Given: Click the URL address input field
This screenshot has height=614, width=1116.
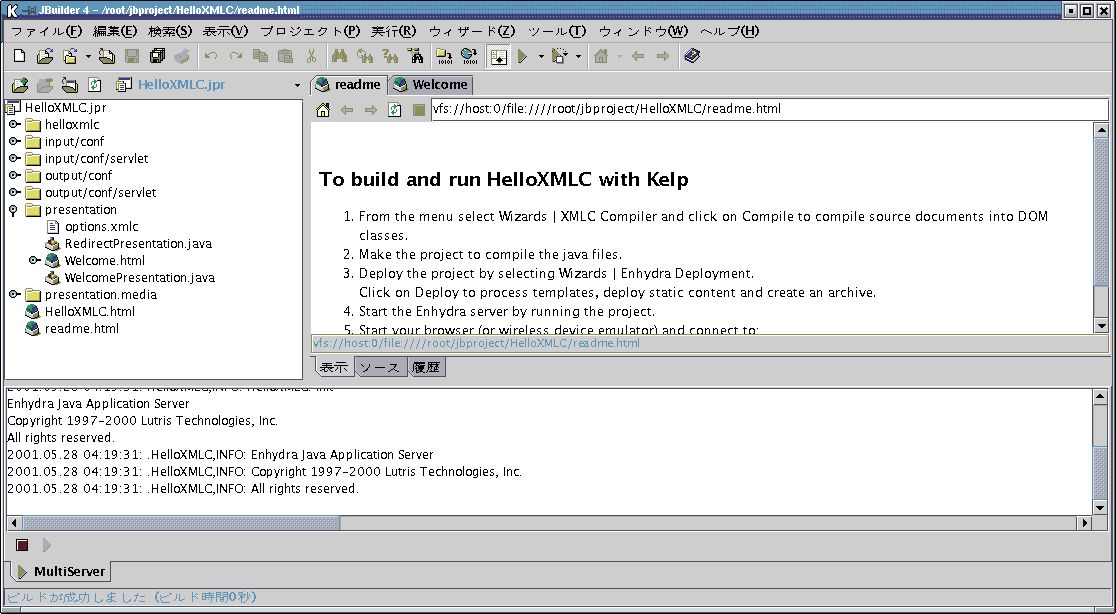Looking at the screenshot, I should click(769, 109).
